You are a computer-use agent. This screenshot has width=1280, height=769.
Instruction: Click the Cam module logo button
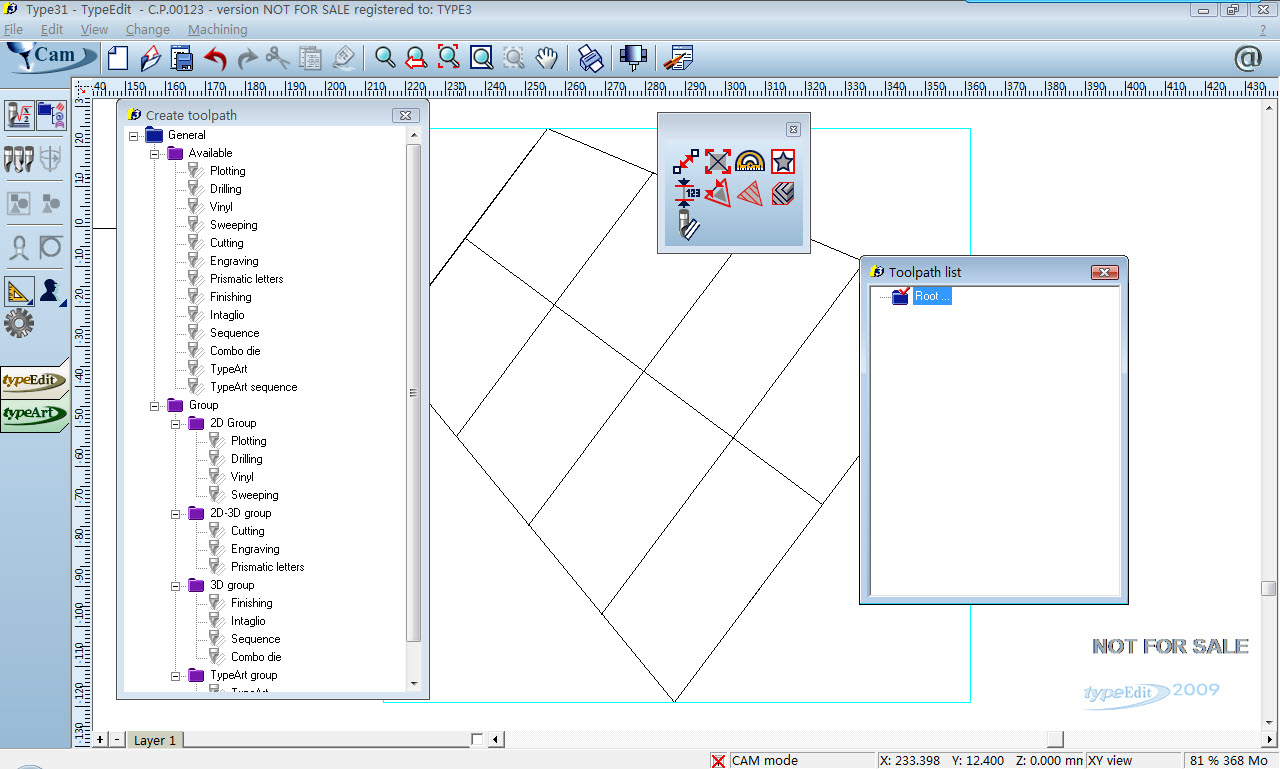click(50, 57)
